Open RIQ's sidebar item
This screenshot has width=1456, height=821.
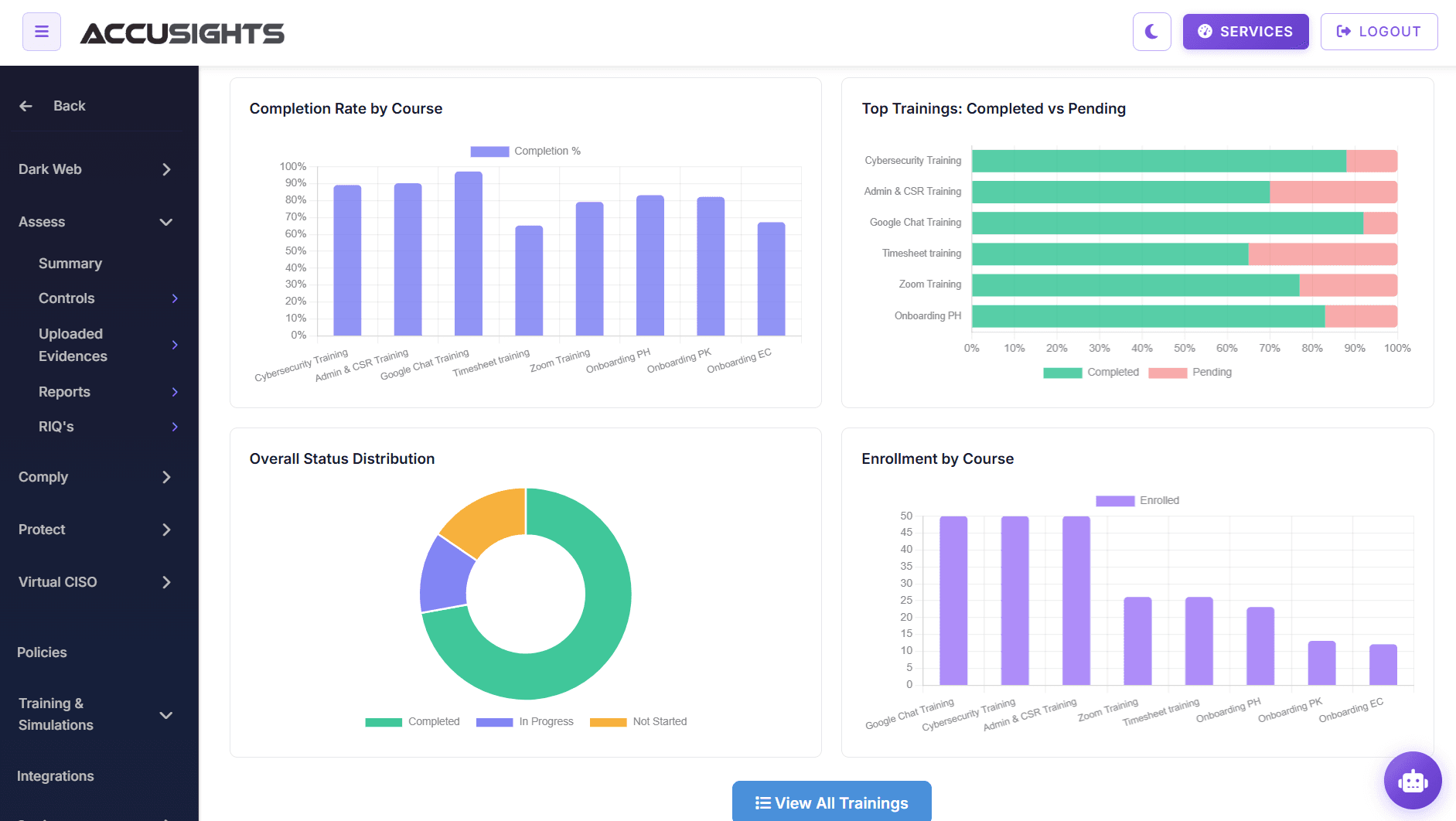[56, 427]
